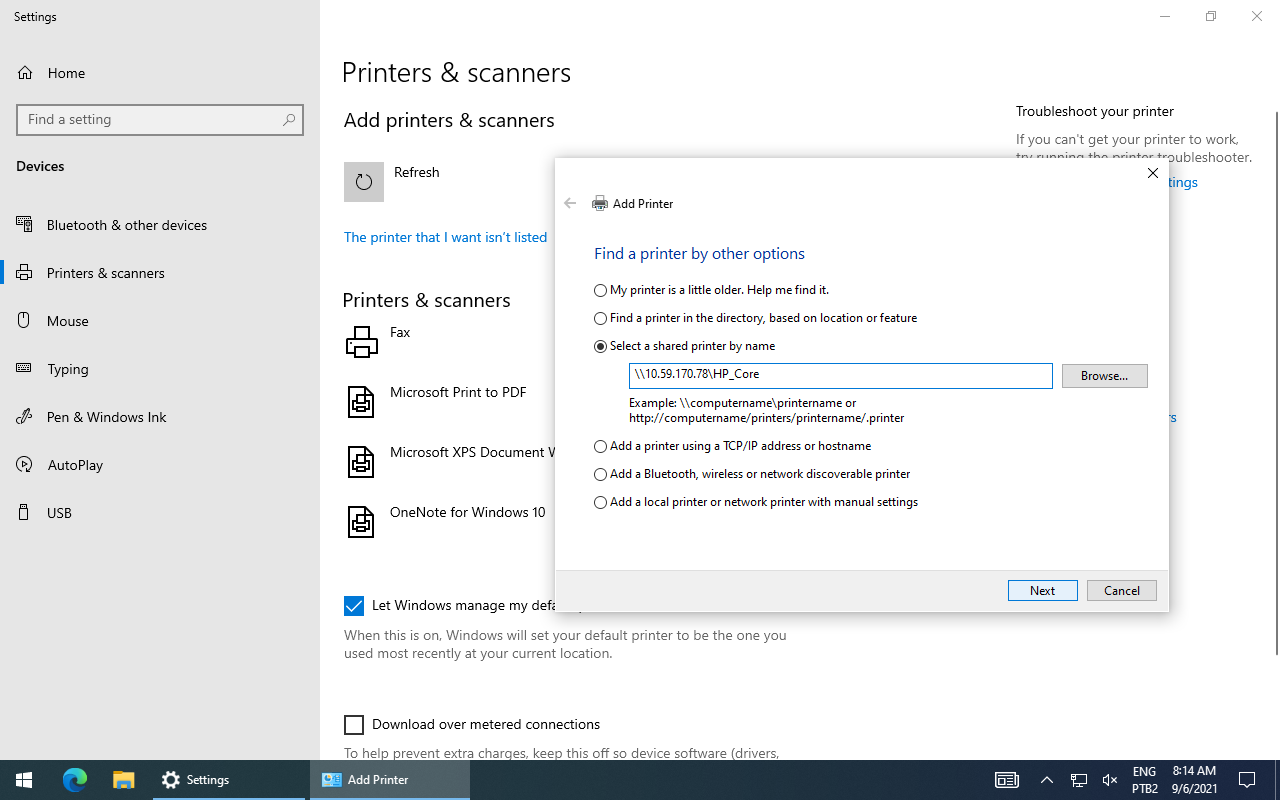
Task: Click 'The printer that I want isn't listed'
Action: [x=445, y=237]
